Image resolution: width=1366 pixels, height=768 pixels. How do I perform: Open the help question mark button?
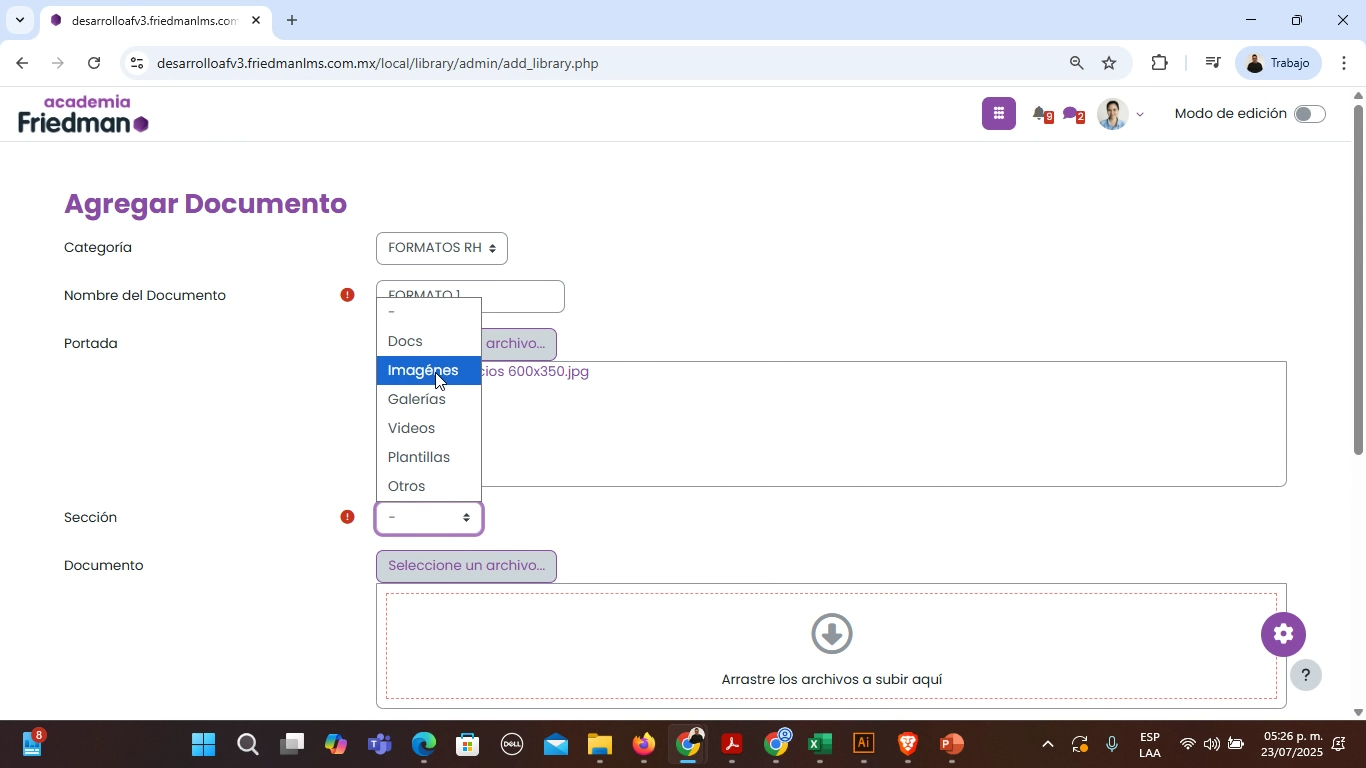click(1305, 675)
